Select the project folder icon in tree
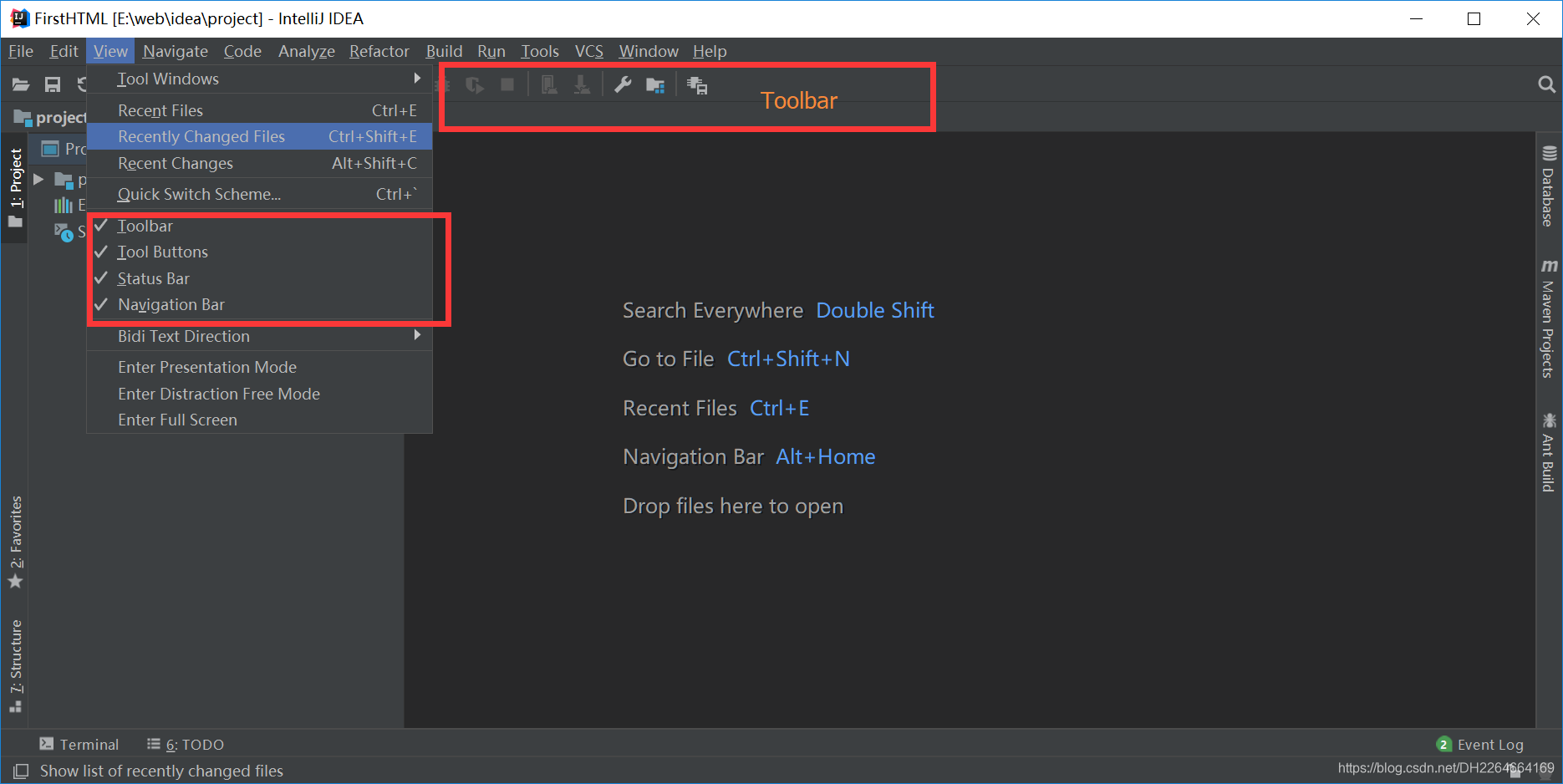The height and width of the screenshot is (784, 1563). (64, 180)
